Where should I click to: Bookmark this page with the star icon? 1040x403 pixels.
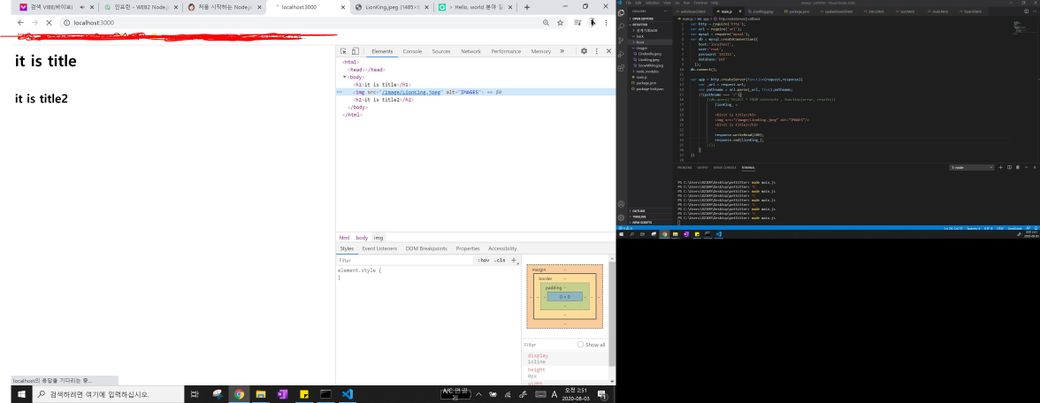tap(560, 22)
